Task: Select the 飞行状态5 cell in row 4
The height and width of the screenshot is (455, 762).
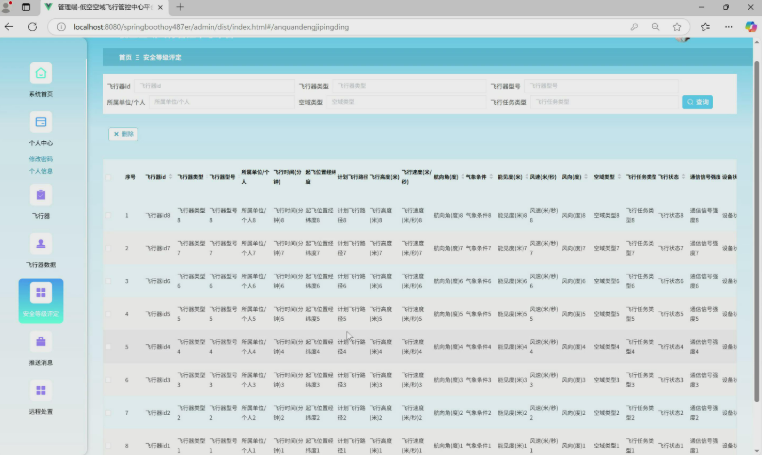Action: (671, 314)
